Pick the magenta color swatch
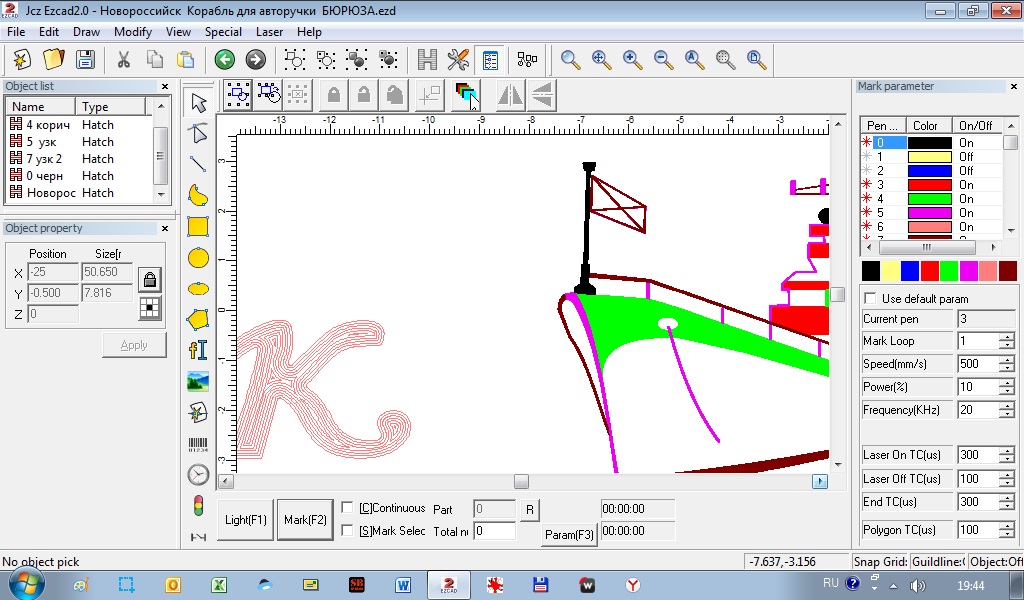The height and width of the screenshot is (600, 1024). [968, 270]
